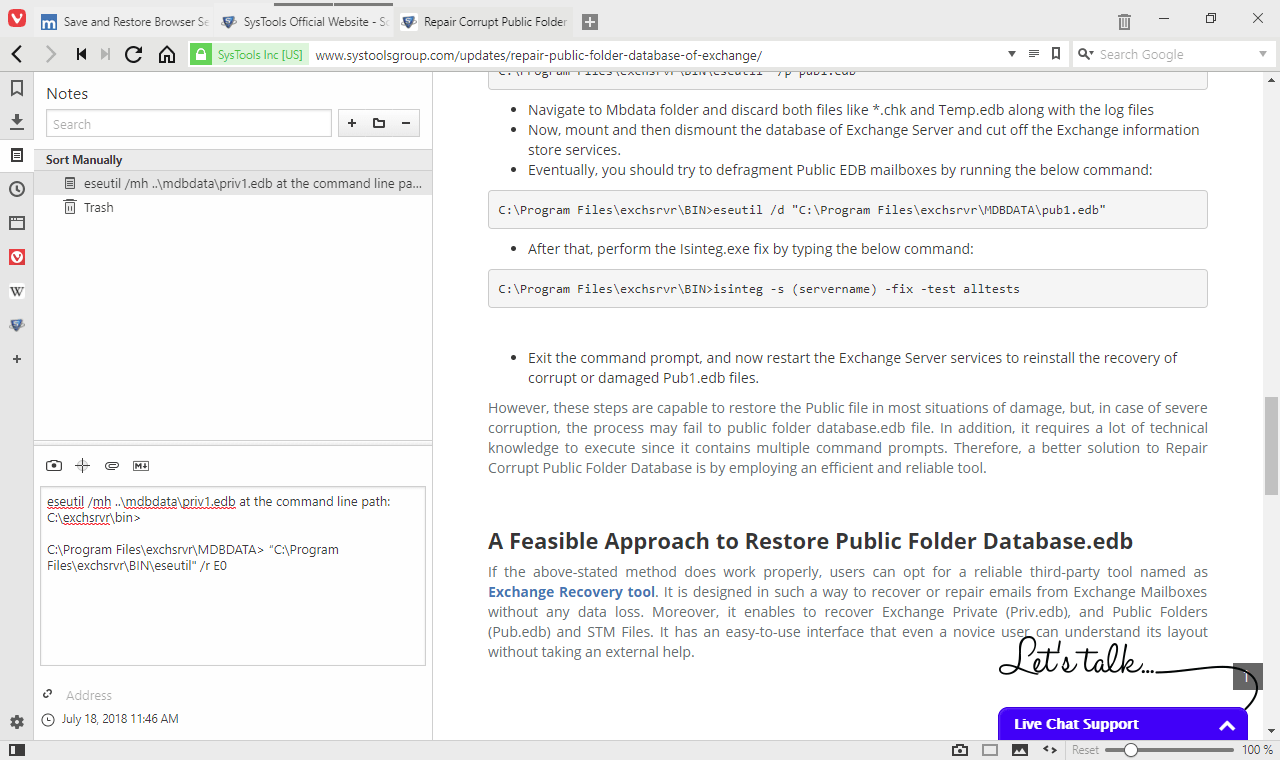Screen dimensions: 1280x760
Task: Attach a file to the current note
Action: [x=111, y=465]
